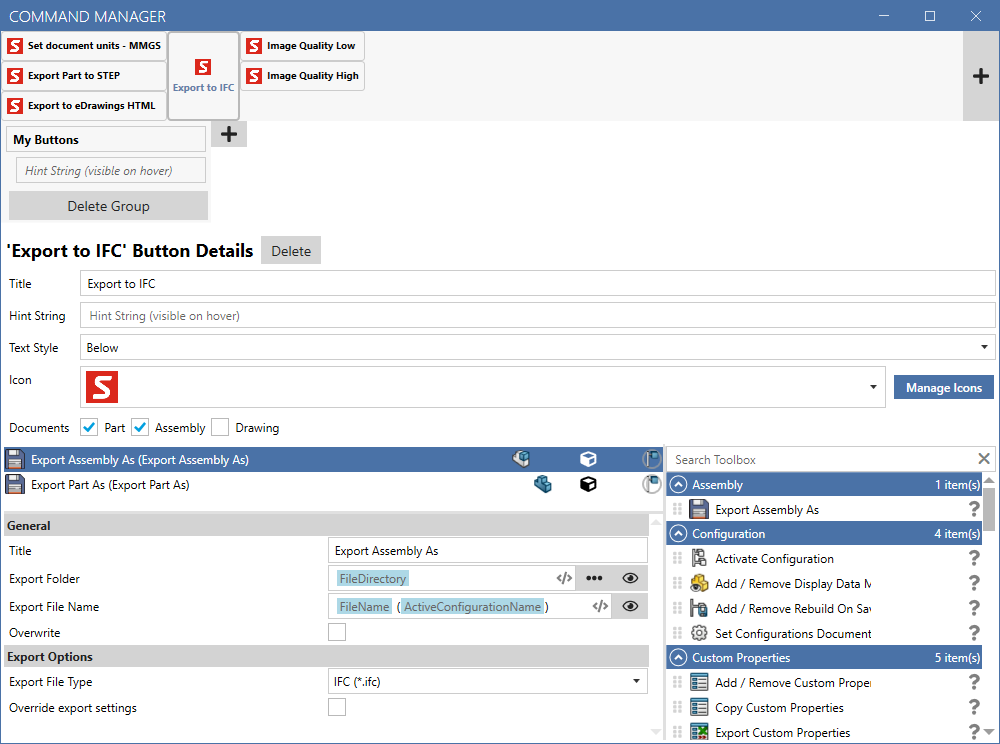The height and width of the screenshot is (744, 1000).
Task: Tick the Overwrite checkbox
Action: coord(337,632)
